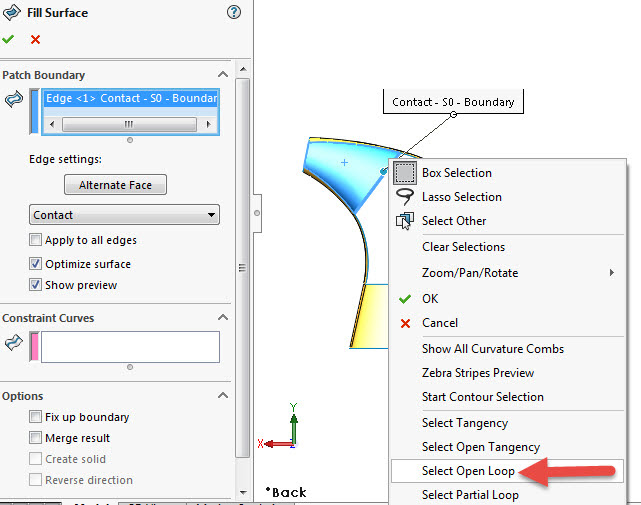Click the blue Patch Boundary color bar
Image resolution: width=641 pixels, height=505 pixels.
coord(34,112)
